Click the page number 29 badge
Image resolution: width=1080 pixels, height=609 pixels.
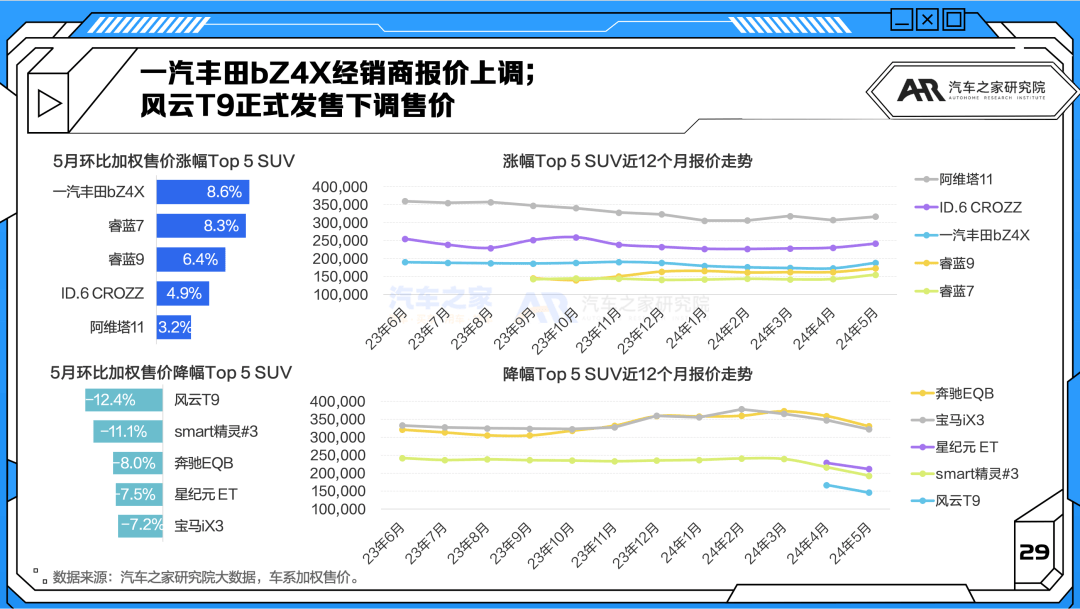click(x=1034, y=552)
